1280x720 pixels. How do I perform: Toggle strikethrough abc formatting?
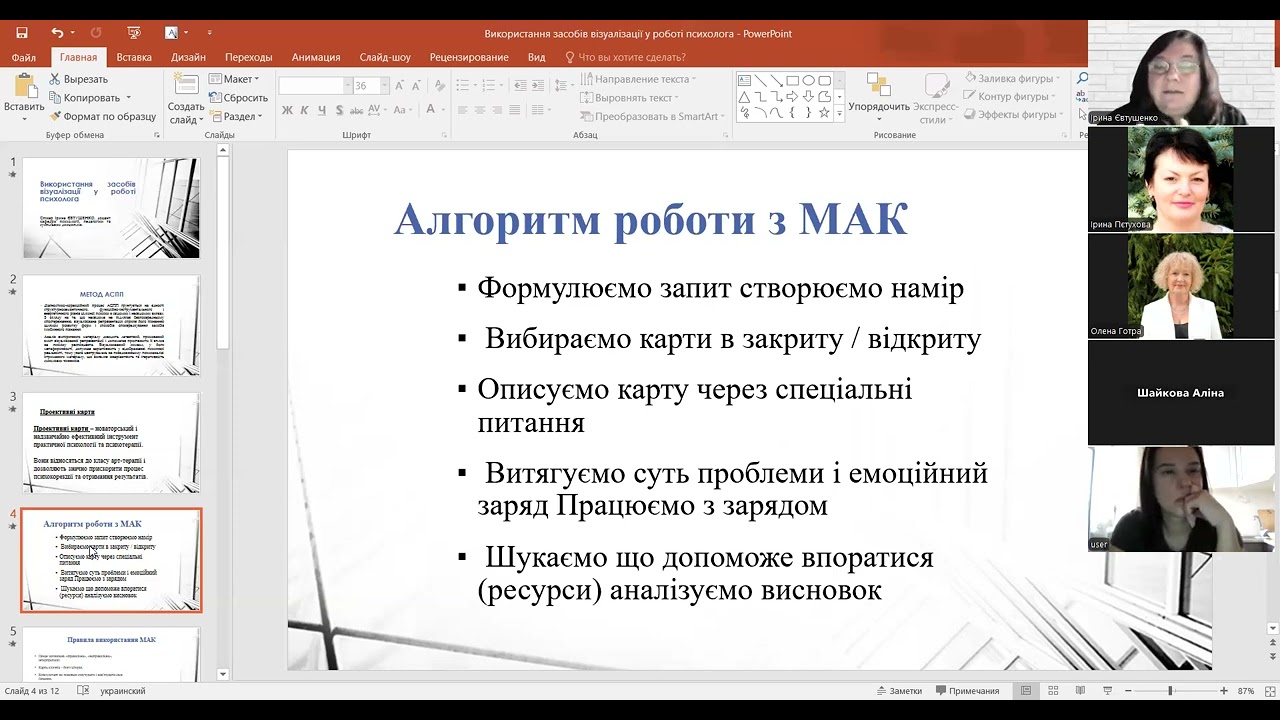(357, 110)
